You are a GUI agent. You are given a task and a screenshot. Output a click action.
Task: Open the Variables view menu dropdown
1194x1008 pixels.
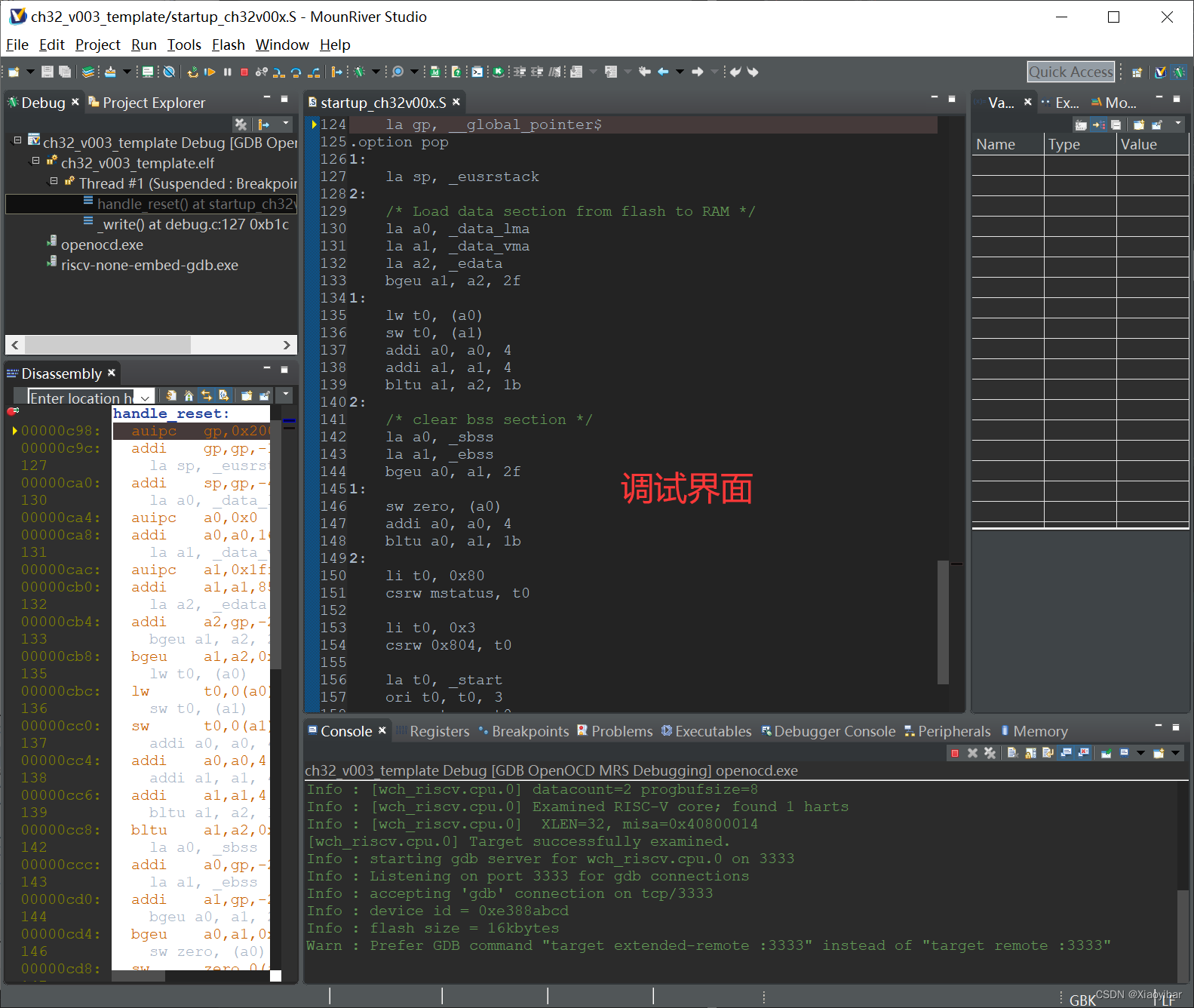1178,123
